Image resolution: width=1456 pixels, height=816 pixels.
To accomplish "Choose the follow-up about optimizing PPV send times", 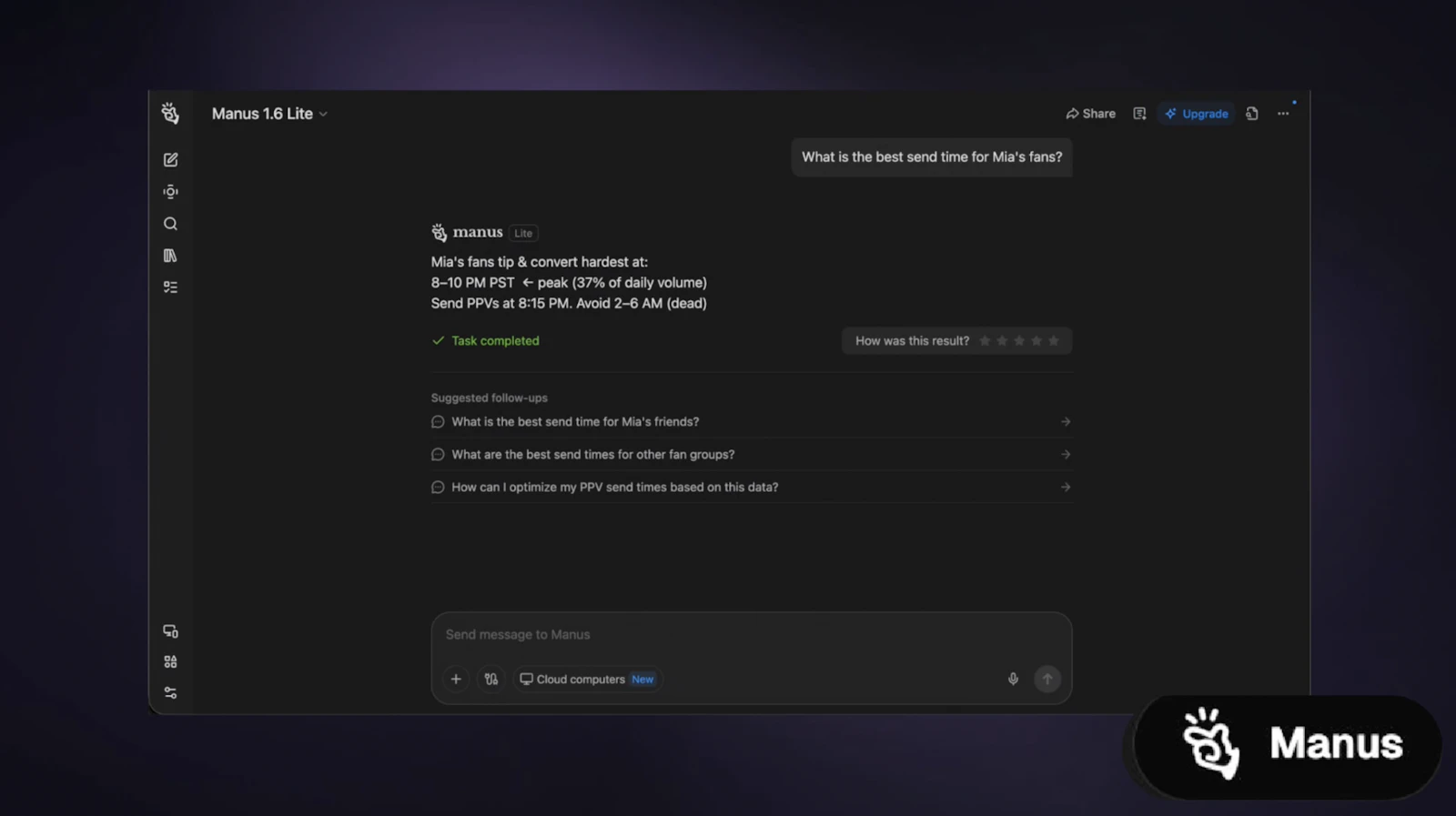I will (751, 488).
